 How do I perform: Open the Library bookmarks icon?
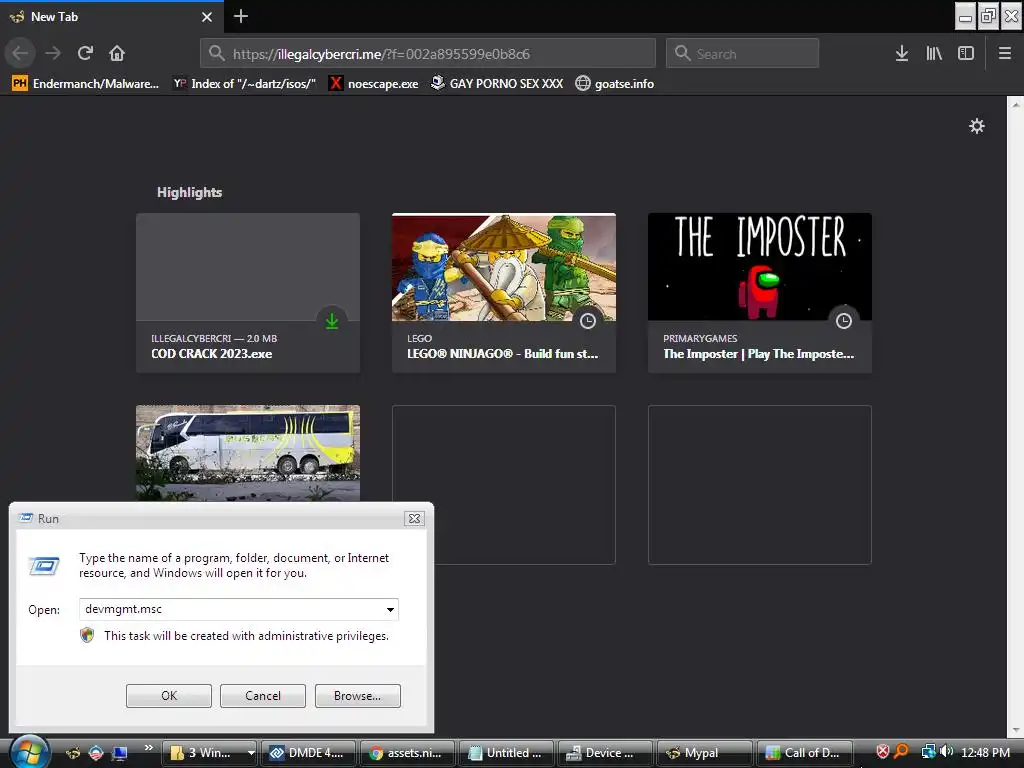pyautogui.click(x=934, y=53)
